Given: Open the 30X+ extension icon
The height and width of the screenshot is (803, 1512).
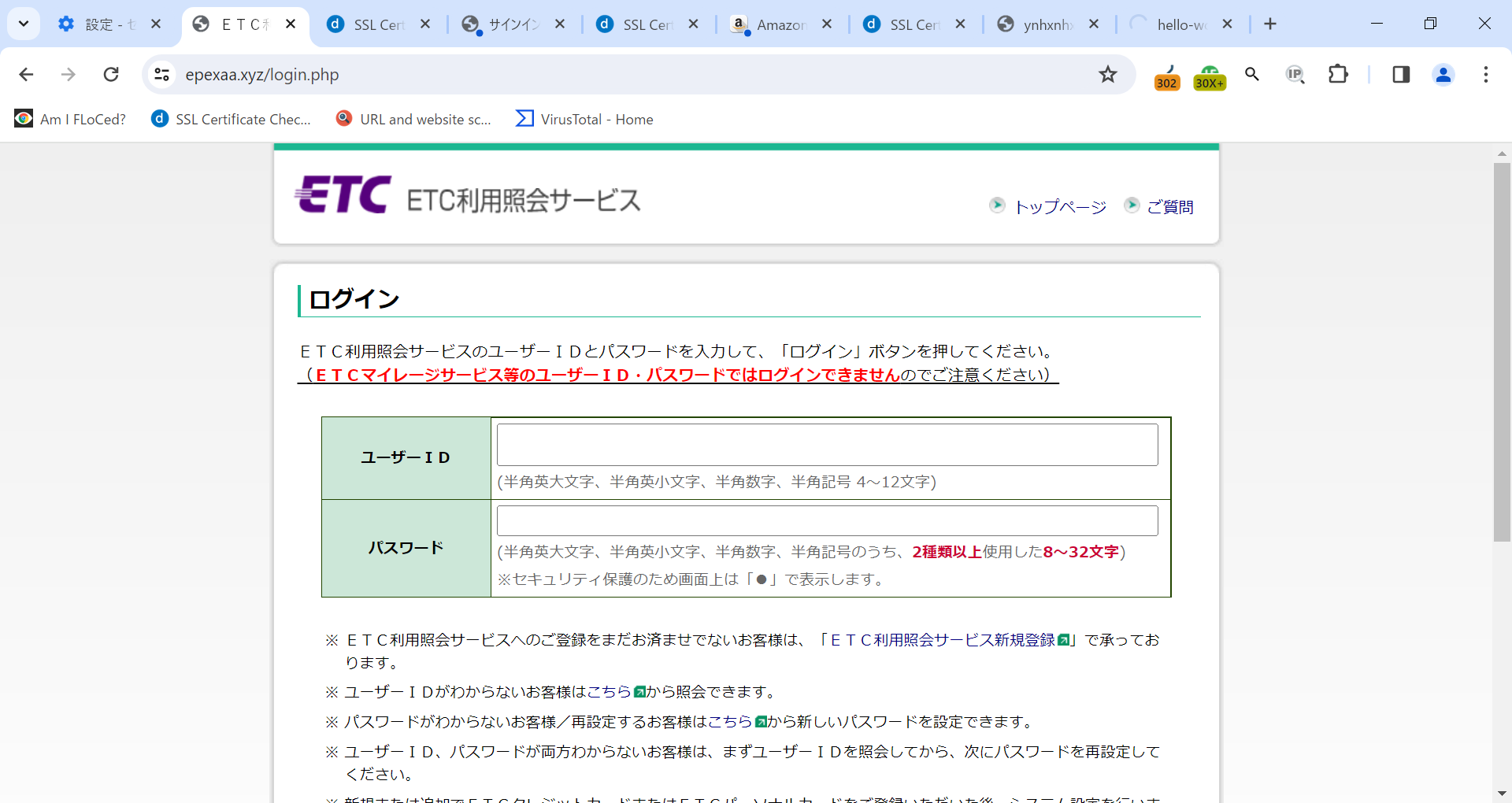Looking at the screenshot, I should pyautogui.click(x=1210, y=76).
